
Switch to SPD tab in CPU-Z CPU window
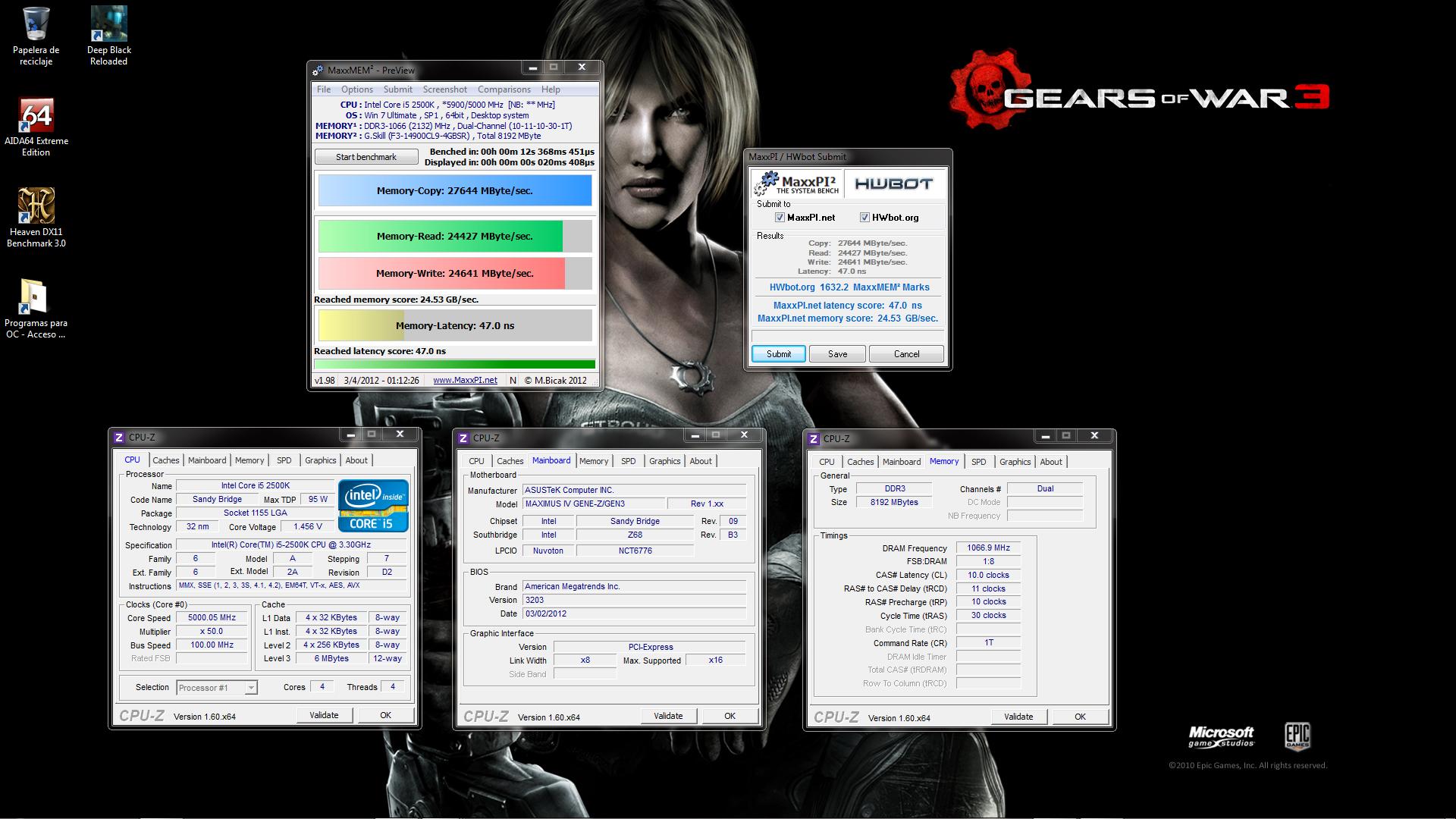(284, 460)
